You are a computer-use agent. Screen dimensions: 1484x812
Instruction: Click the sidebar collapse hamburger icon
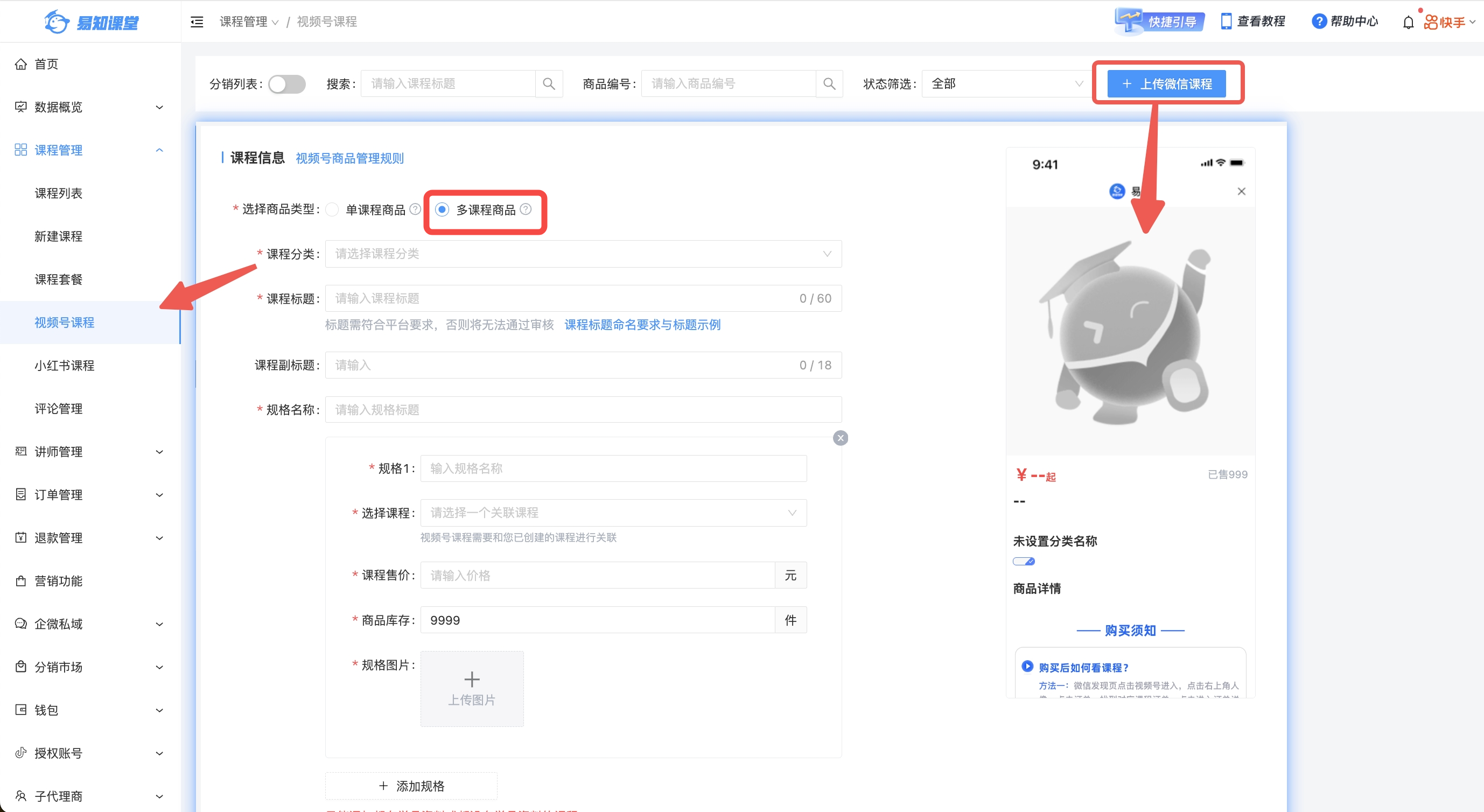coord(197,22)
